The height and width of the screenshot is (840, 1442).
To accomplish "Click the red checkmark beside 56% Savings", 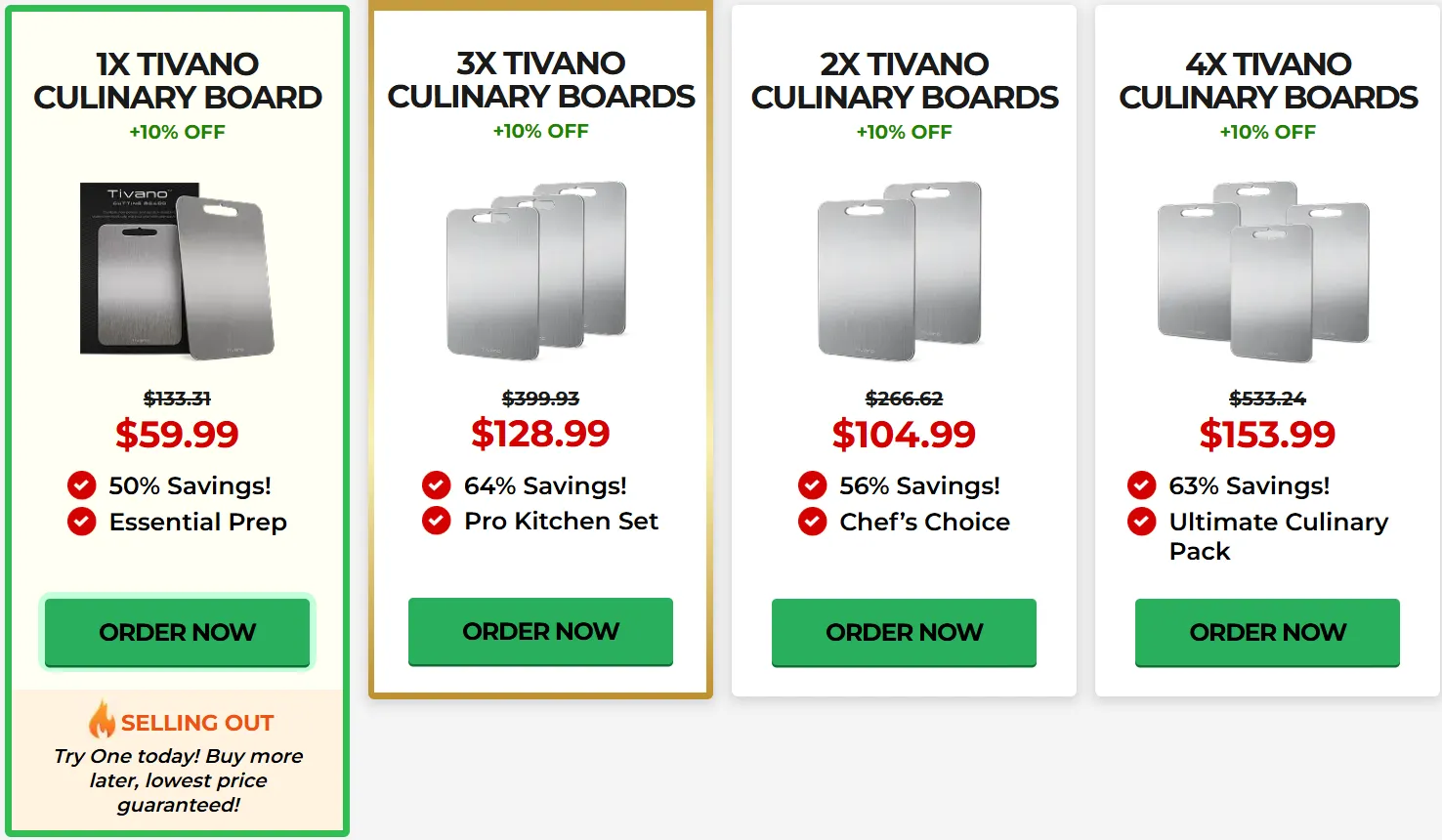I will [x=812, y=485].
